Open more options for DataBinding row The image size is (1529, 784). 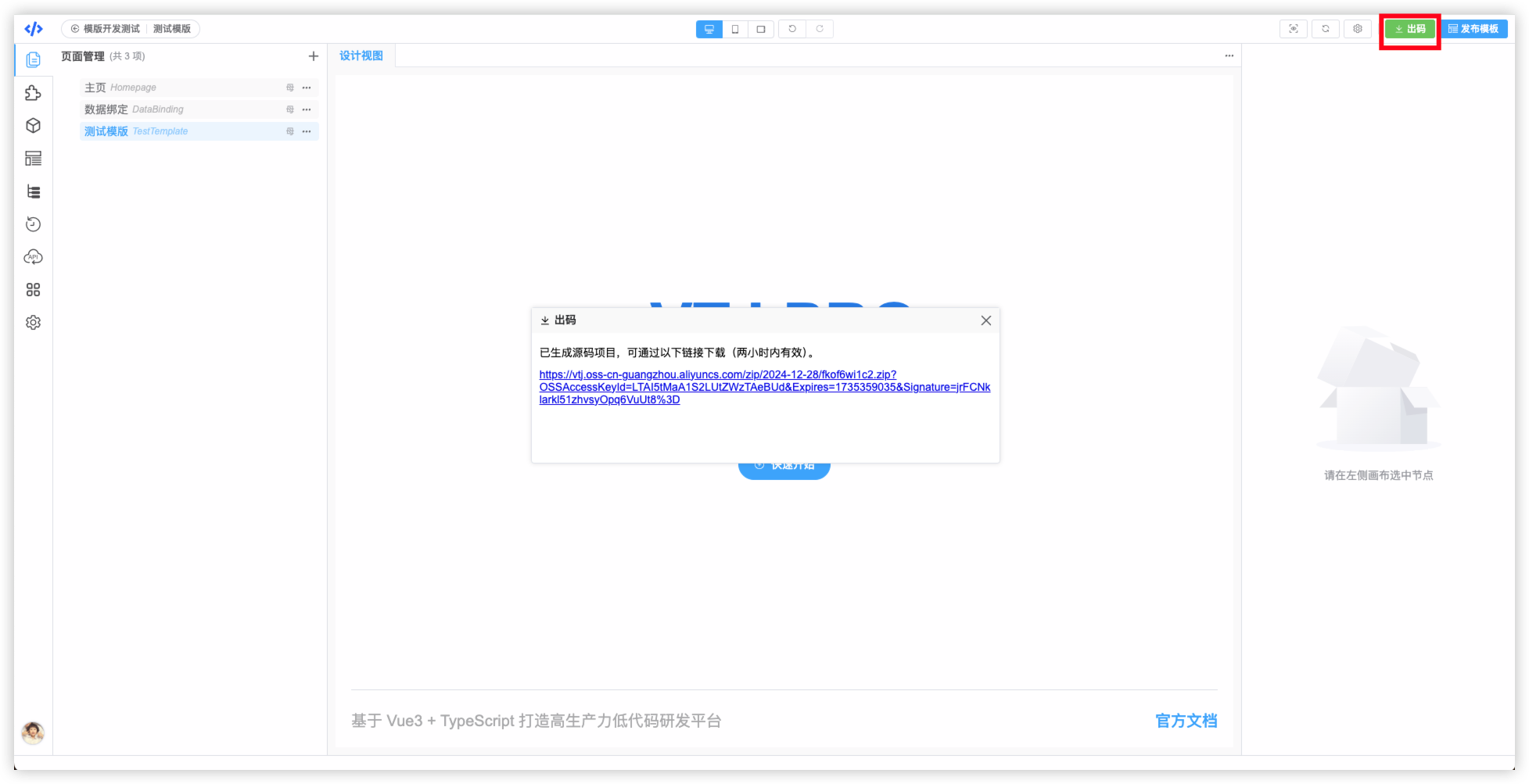[x=307, y=109]
